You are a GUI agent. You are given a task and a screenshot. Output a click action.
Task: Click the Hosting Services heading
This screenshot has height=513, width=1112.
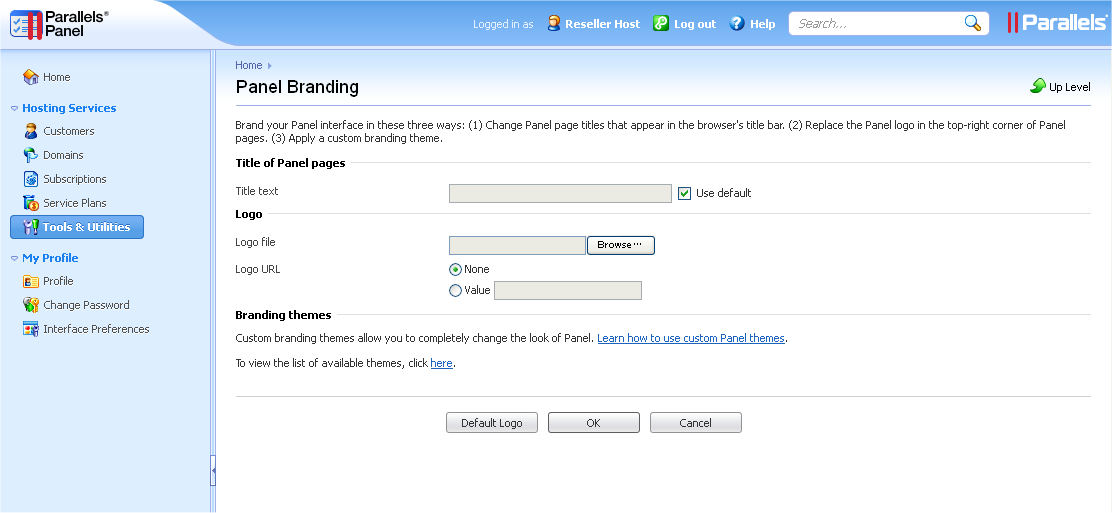[70, 109]
